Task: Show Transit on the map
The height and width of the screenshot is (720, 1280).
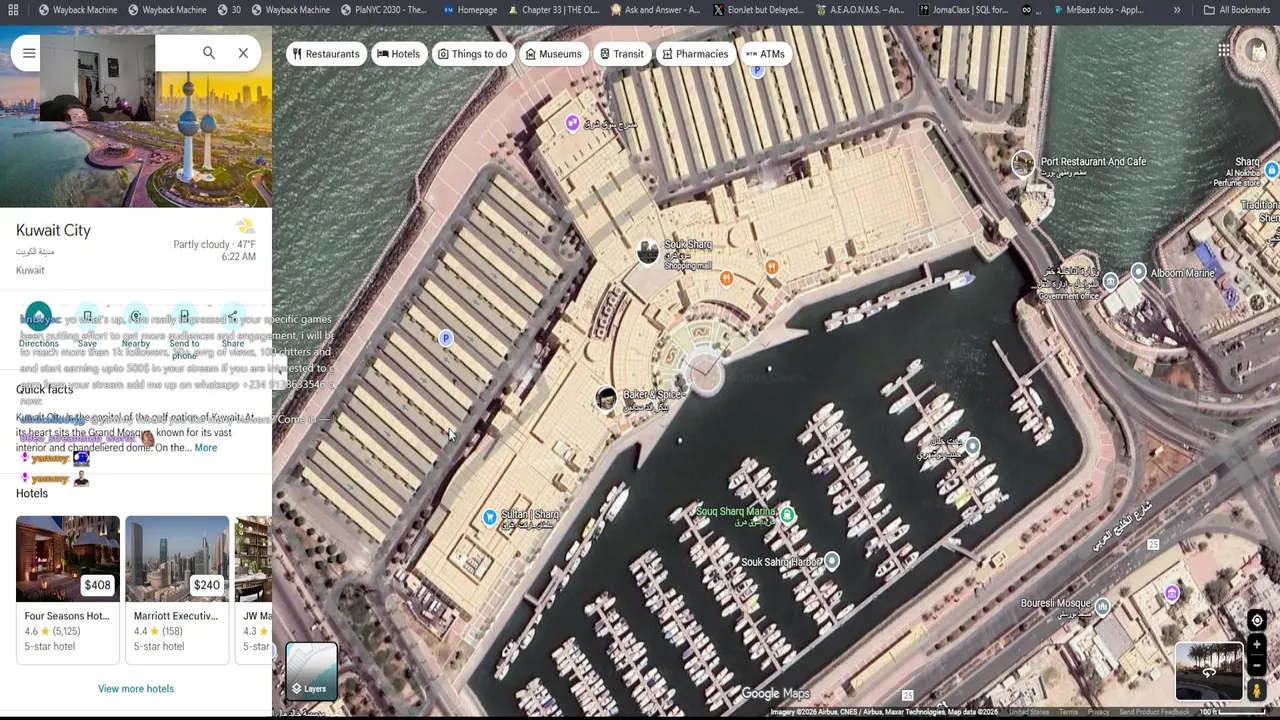Action: tap(622, 54)
